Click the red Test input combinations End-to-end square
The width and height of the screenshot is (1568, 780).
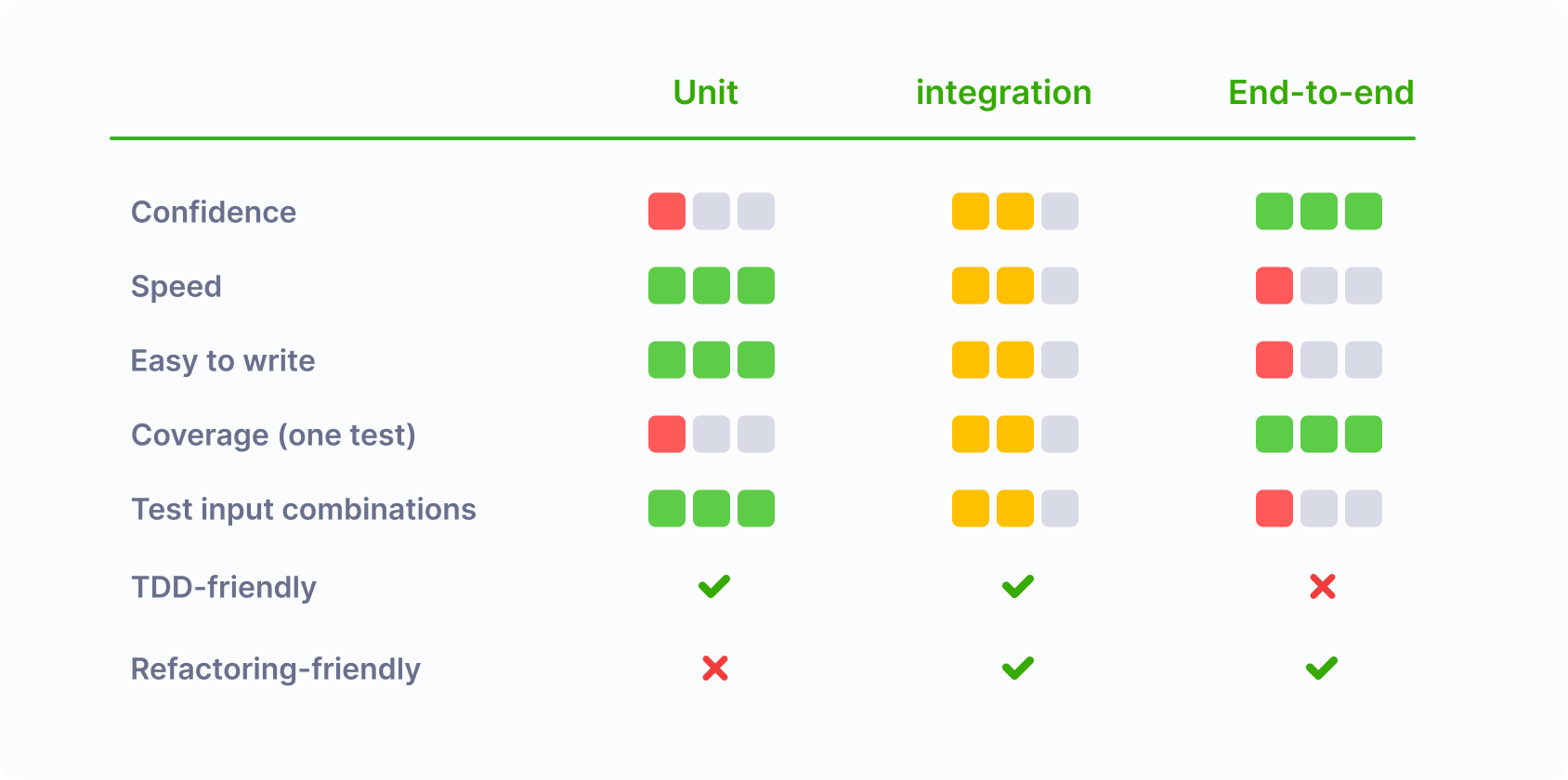[1274, 508]
